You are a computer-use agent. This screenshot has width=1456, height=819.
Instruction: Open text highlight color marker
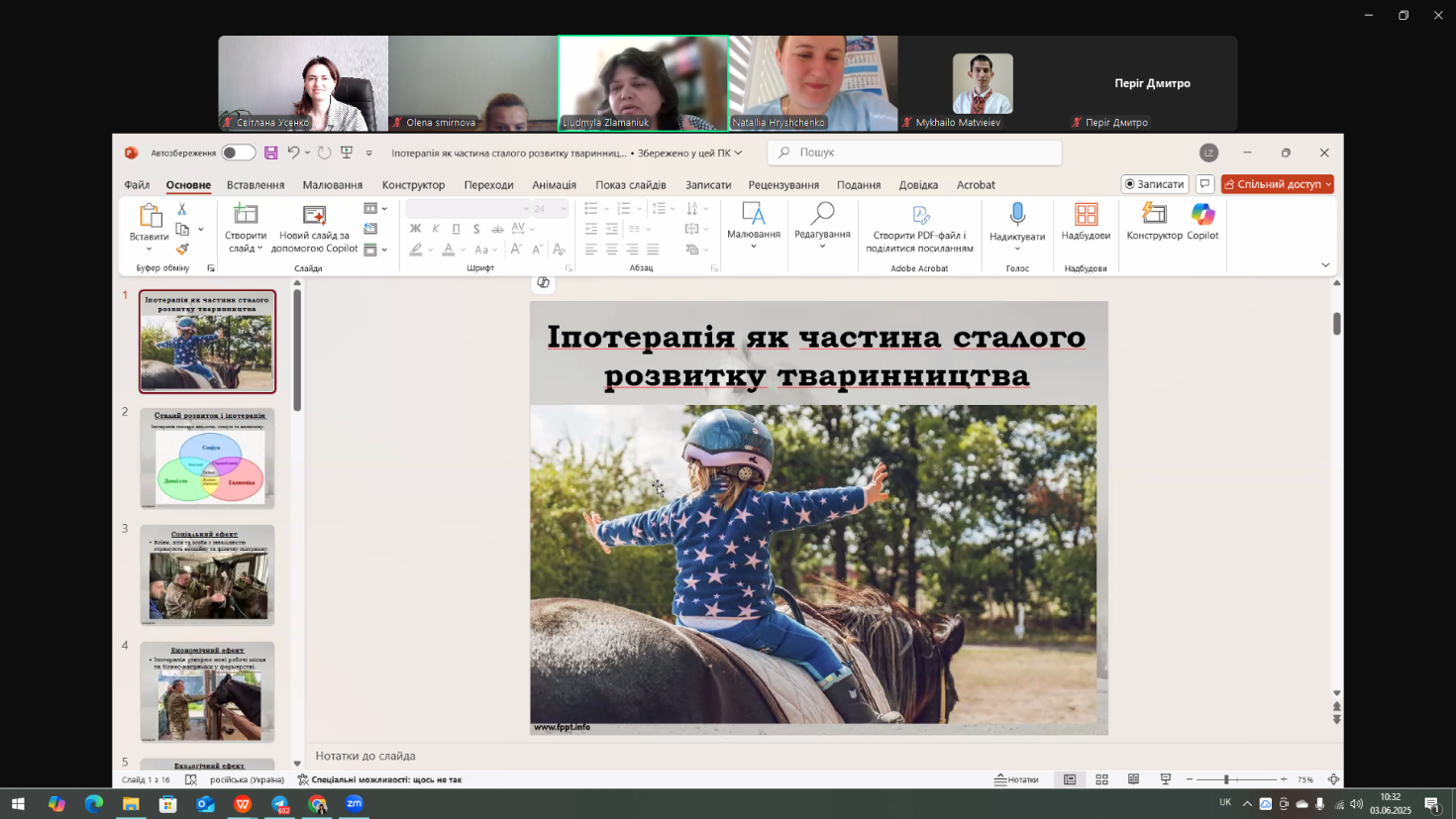pos(416,250)
